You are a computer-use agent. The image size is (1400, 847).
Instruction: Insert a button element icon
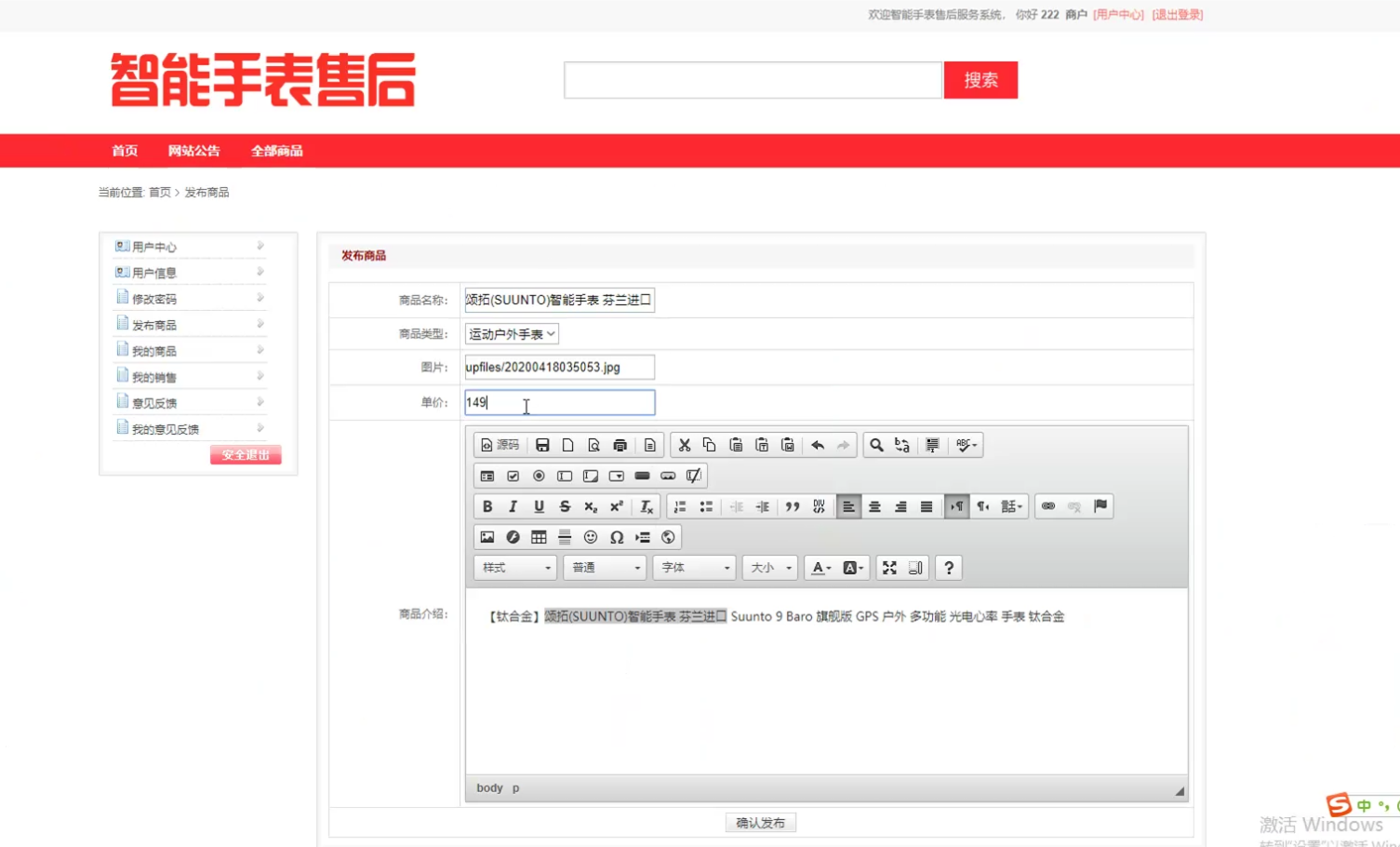coord(642,476)
